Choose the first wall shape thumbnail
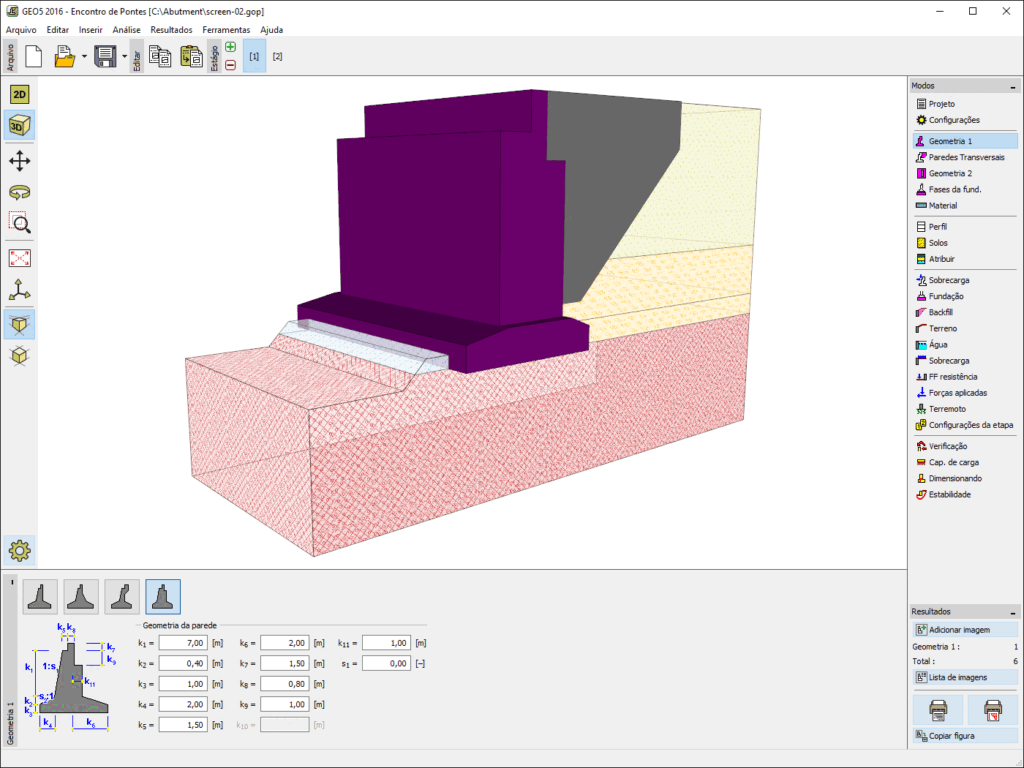The height and width of the screenshot is (768, 1024). [40, 596]
